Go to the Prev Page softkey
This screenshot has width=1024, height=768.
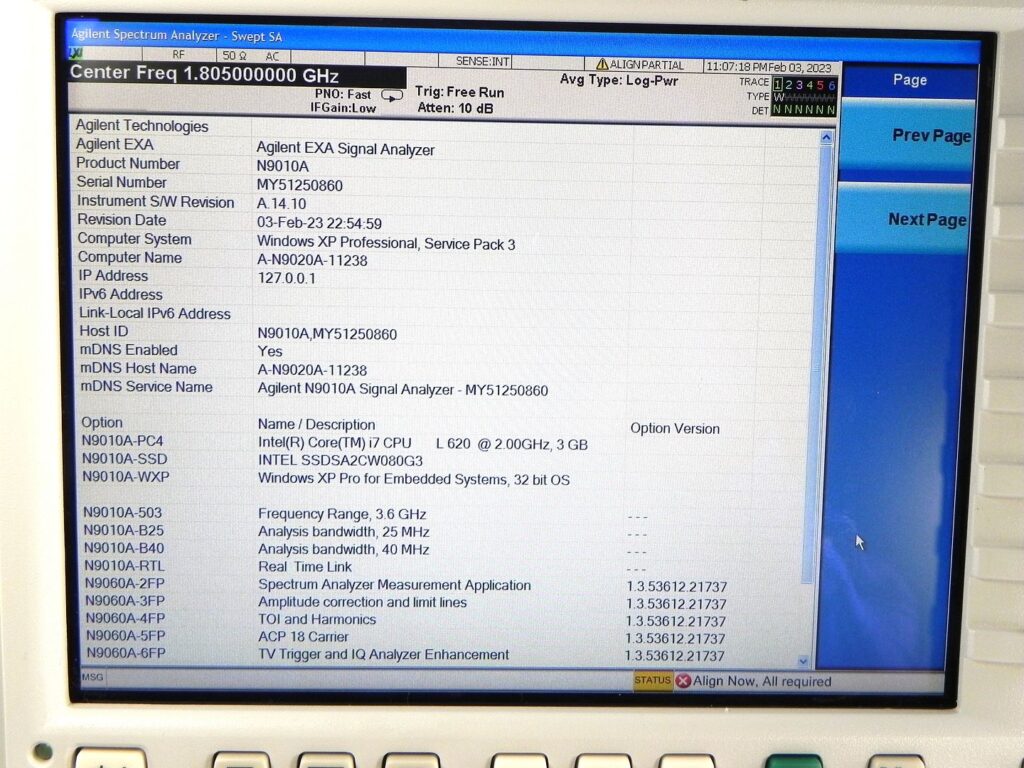[907, 136]
